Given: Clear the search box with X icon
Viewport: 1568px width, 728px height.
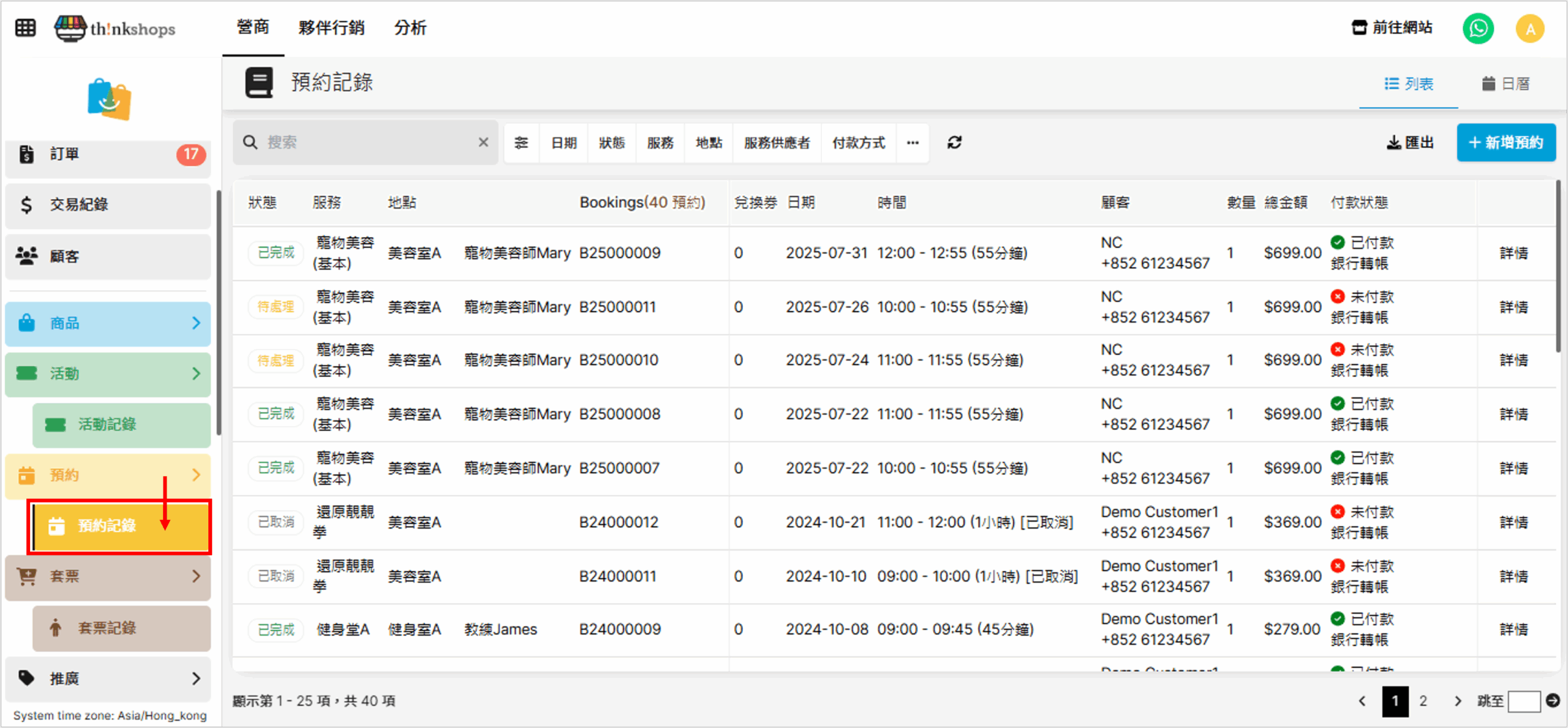Looking at the screenshot, I should (x=483, y=142).
